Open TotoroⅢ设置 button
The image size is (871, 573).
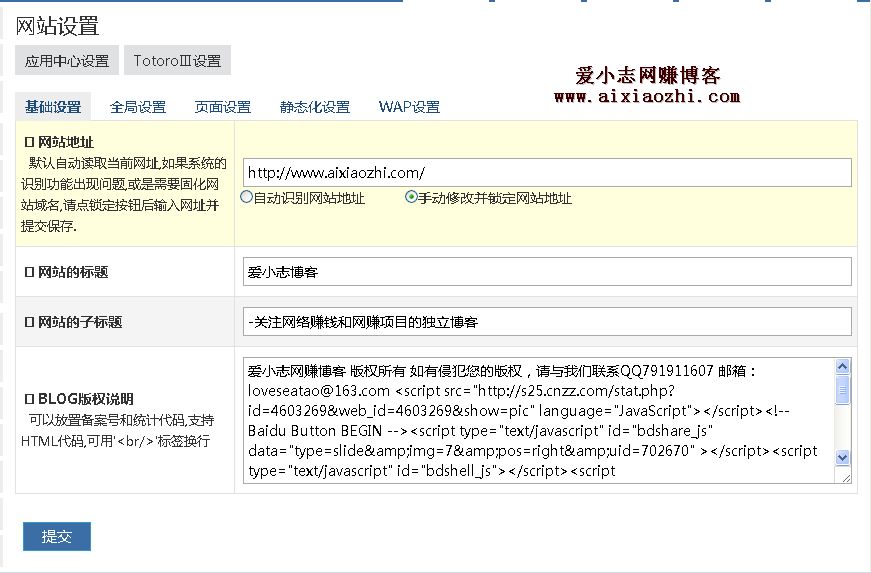click(177, 60)
